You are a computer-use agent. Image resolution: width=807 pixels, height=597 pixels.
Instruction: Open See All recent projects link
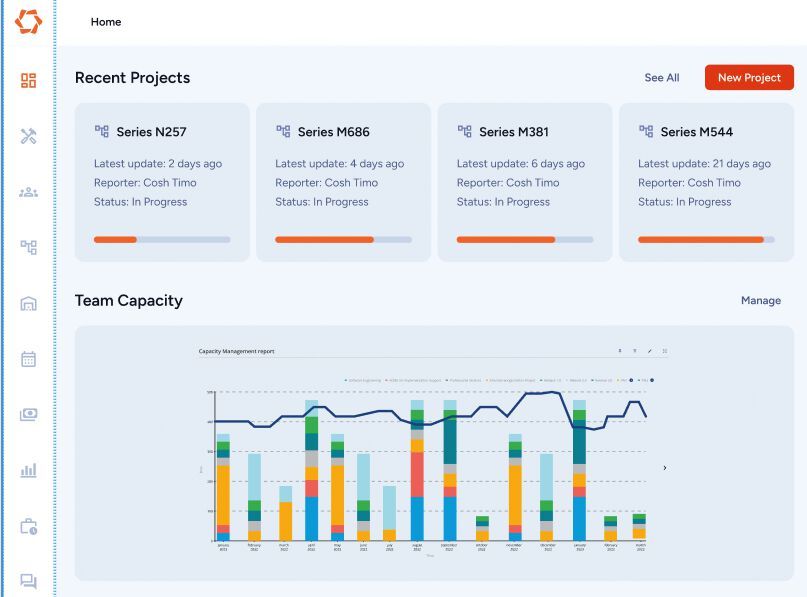661,78
